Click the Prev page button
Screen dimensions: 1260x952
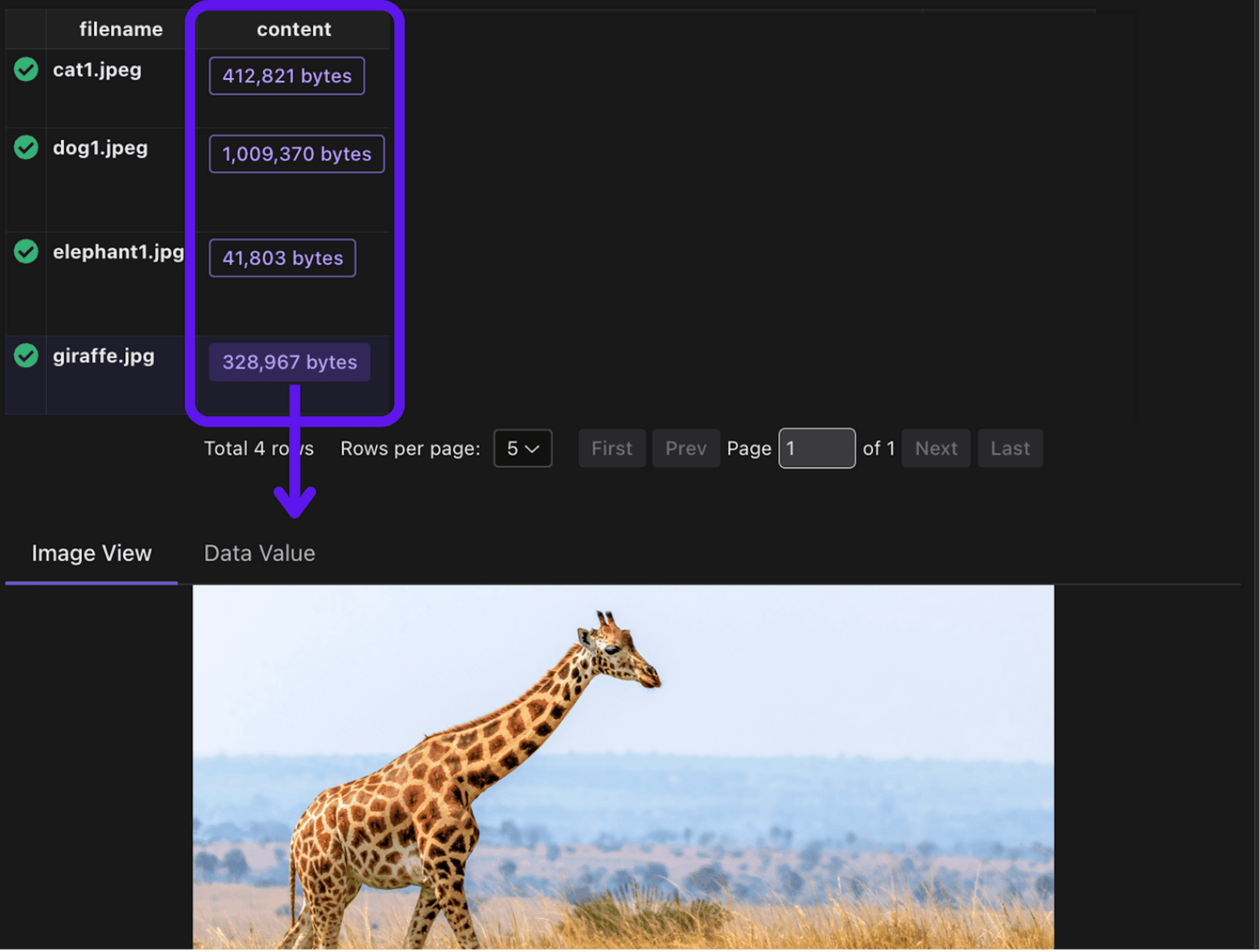click(x=686, y=448)
